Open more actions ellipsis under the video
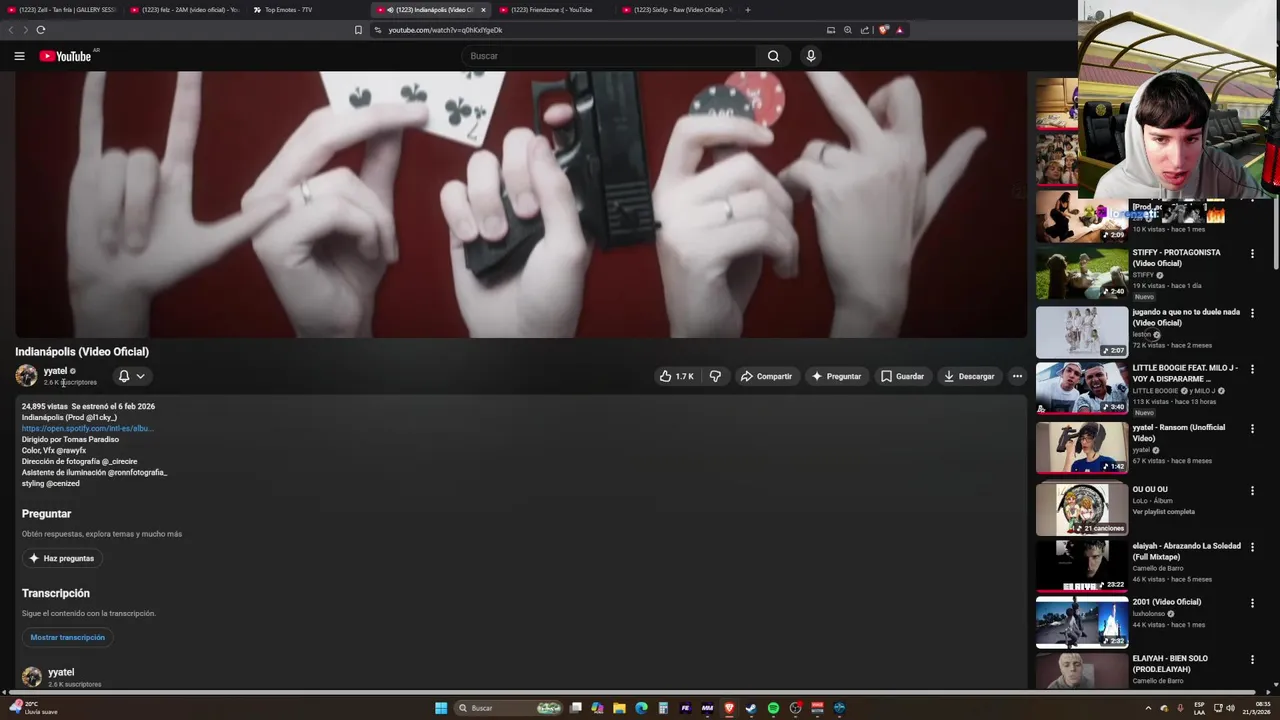 click(x=1017, y=376)
